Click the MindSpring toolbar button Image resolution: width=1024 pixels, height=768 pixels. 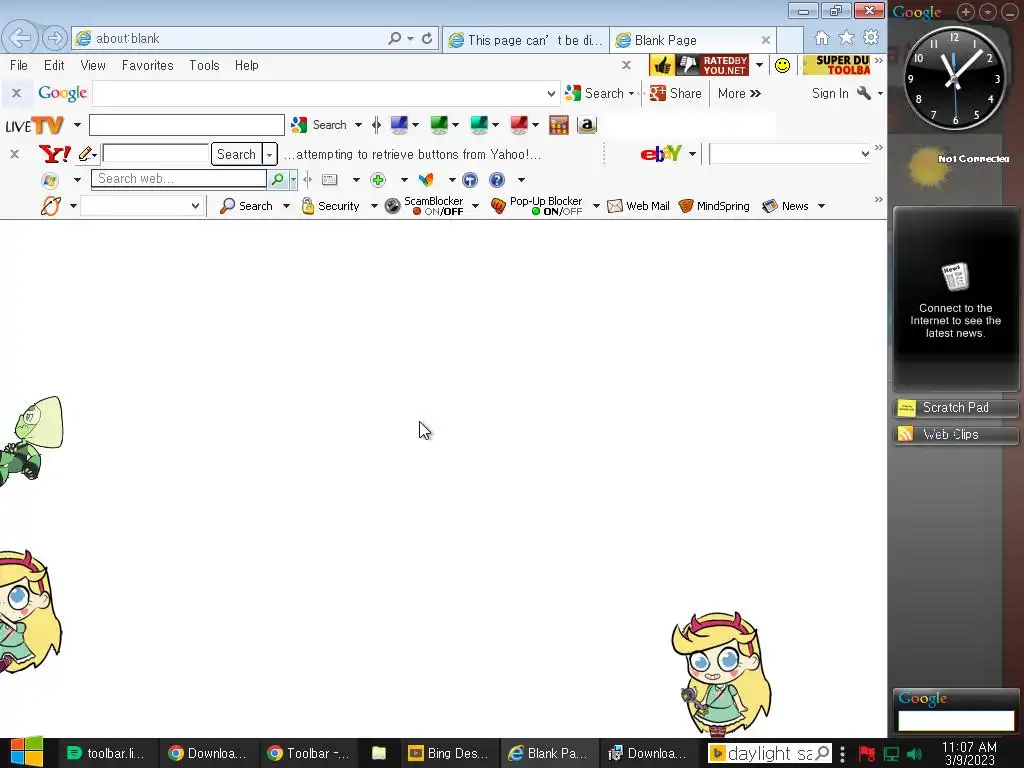(714, 206)
